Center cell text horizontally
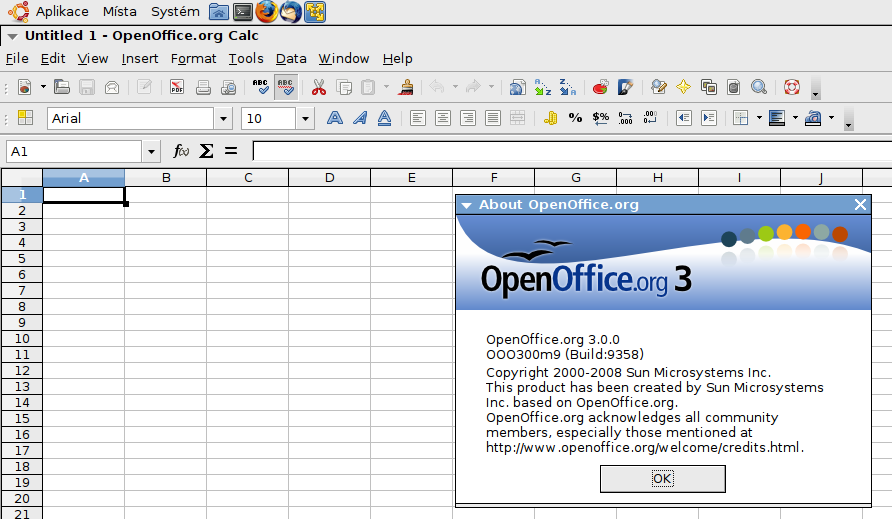 coord(443,118)
